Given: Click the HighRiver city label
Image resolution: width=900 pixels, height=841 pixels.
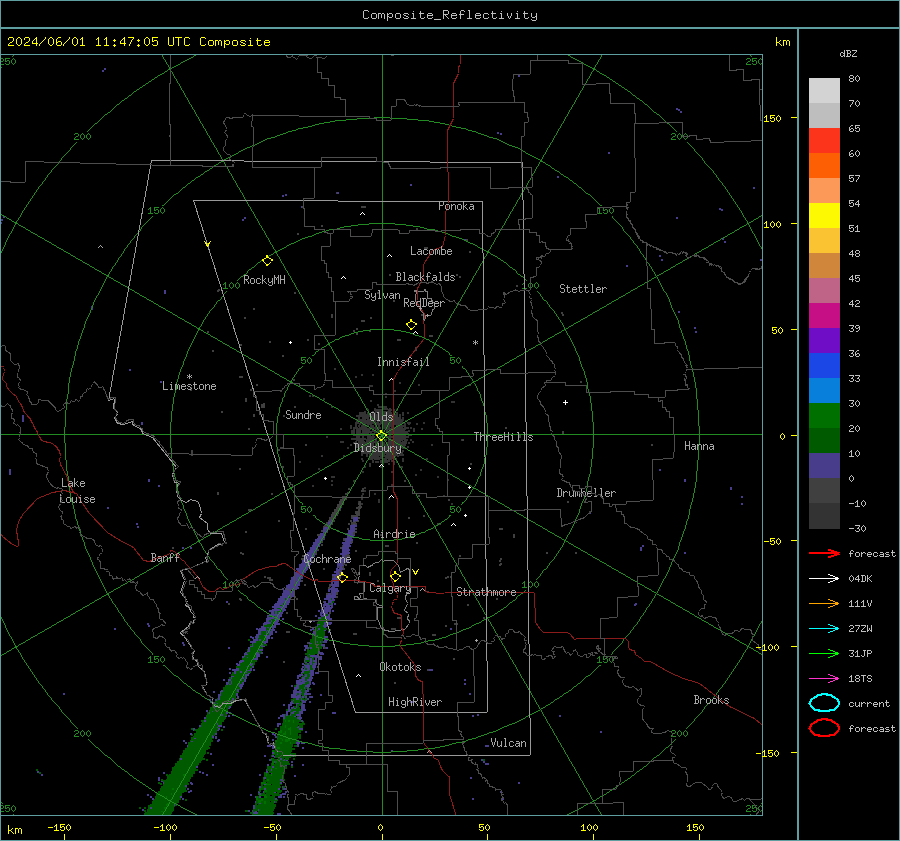Looking at the screenshot, I should (x=415, y=702).
